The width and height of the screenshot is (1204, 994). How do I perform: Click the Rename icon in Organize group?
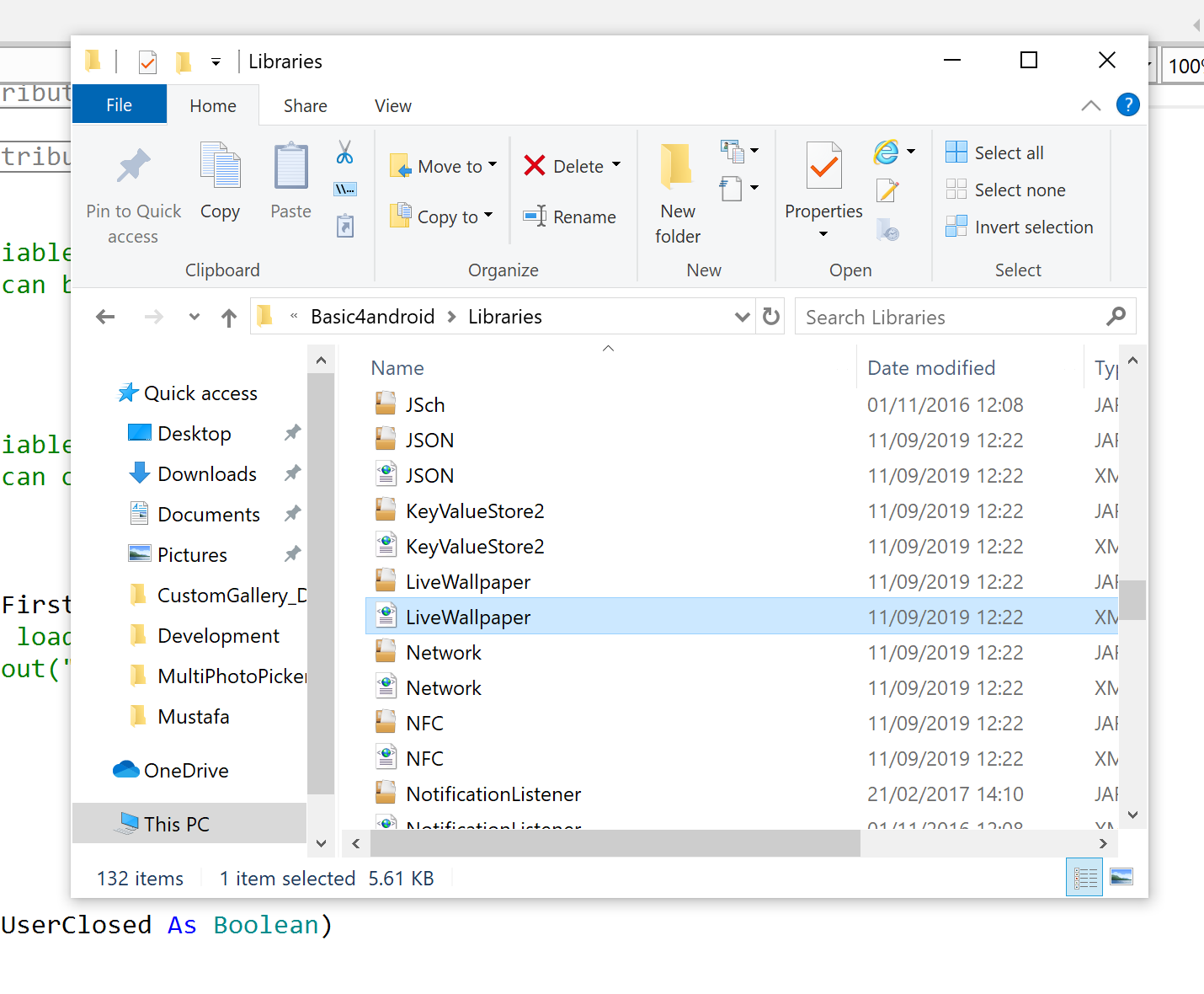tap(535, 216)
